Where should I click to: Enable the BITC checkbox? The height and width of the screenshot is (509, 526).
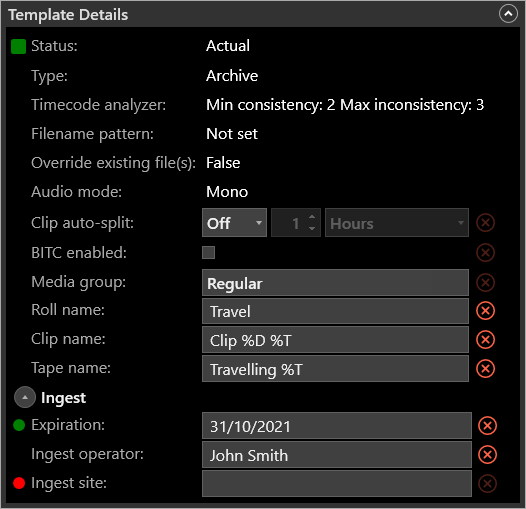(208, 252)
